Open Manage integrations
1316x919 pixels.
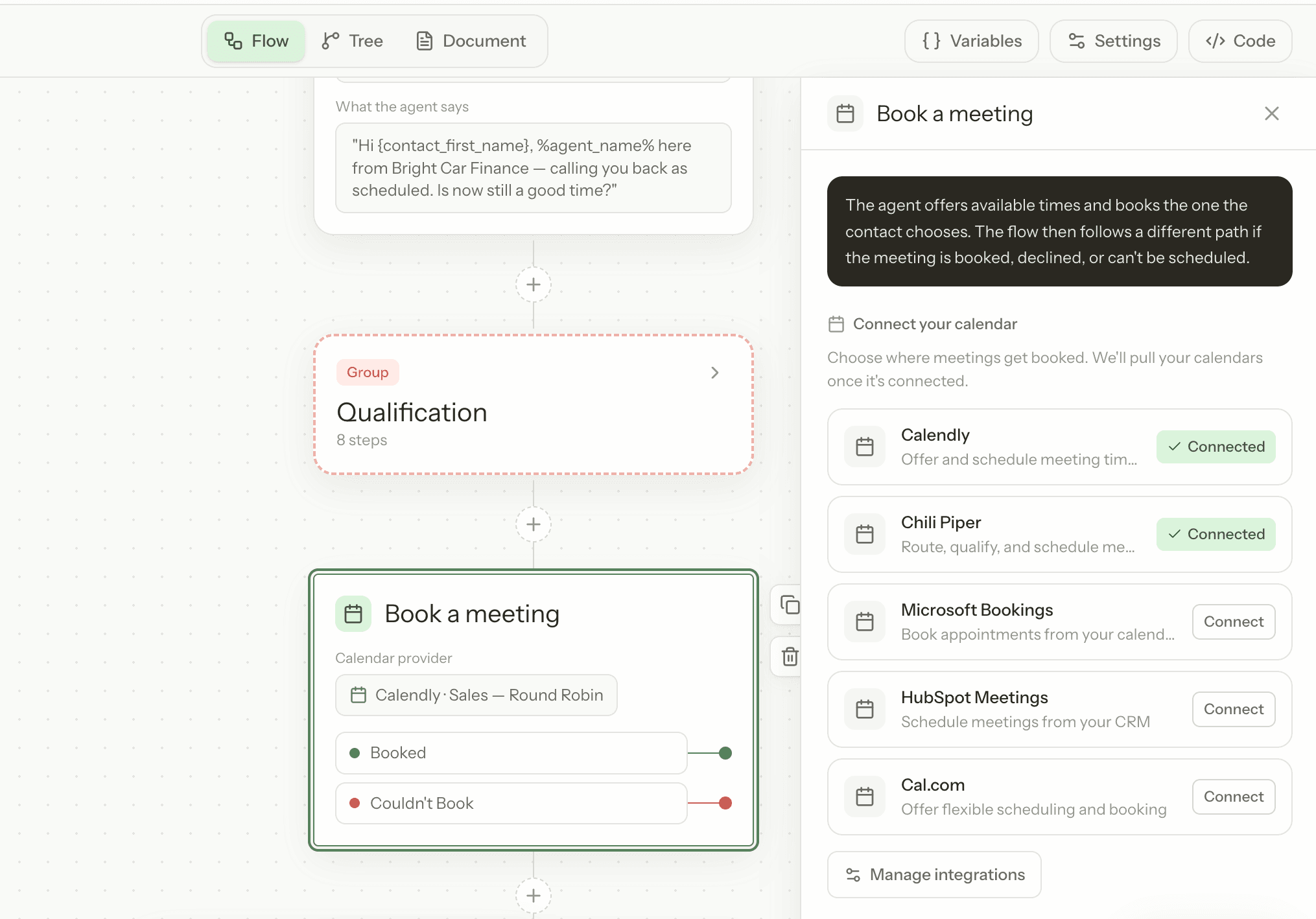pos(934,875)
